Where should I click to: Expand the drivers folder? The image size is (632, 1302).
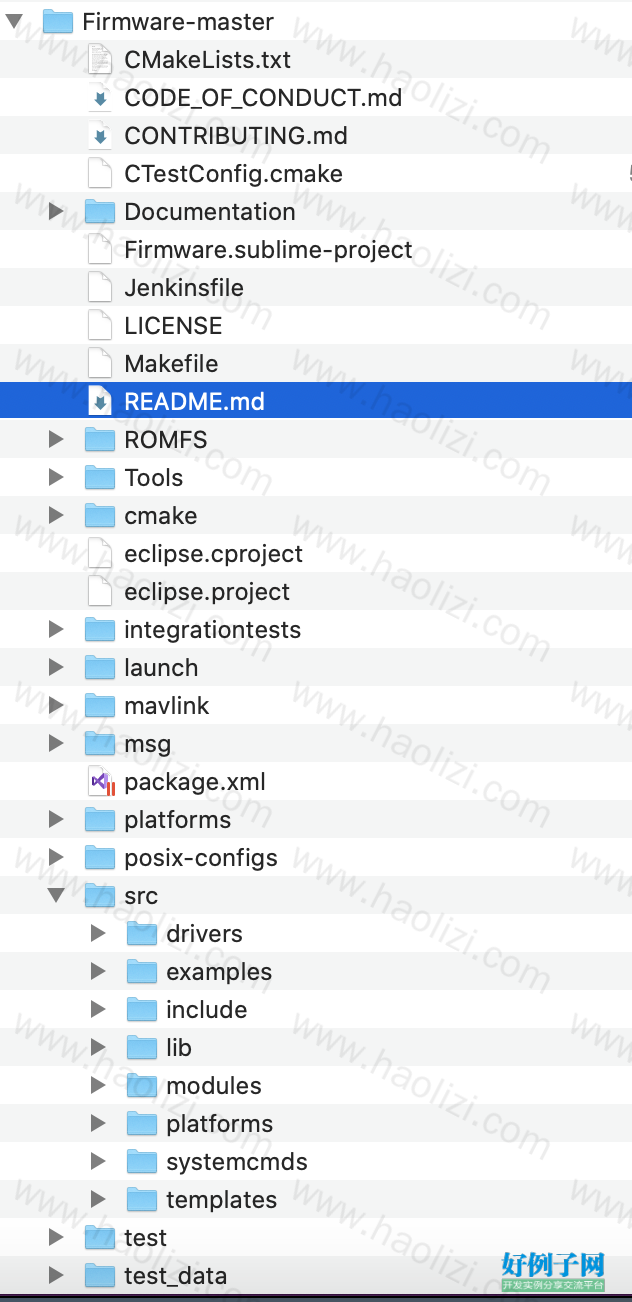98,934
